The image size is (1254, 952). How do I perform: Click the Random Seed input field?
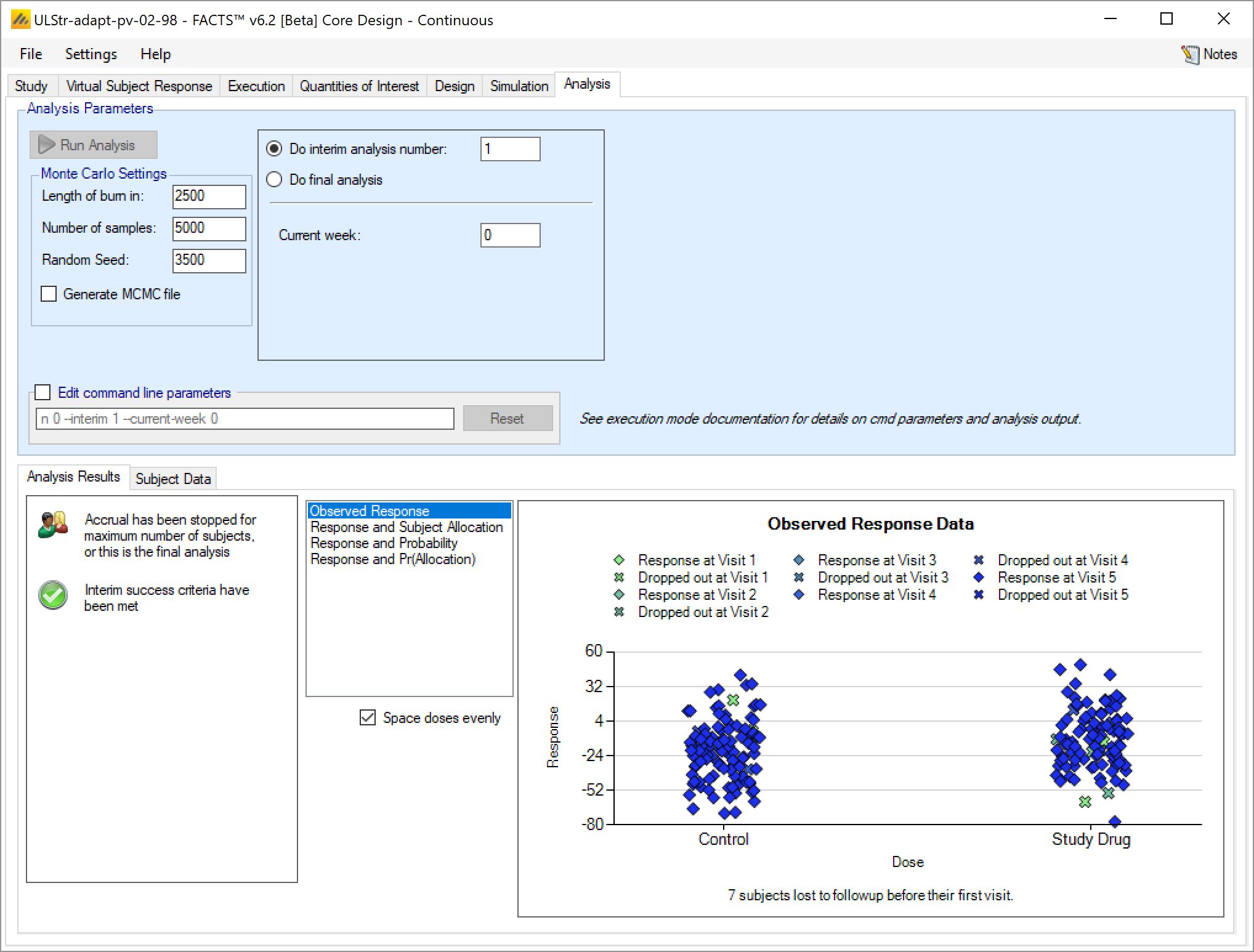click(209, 260)
